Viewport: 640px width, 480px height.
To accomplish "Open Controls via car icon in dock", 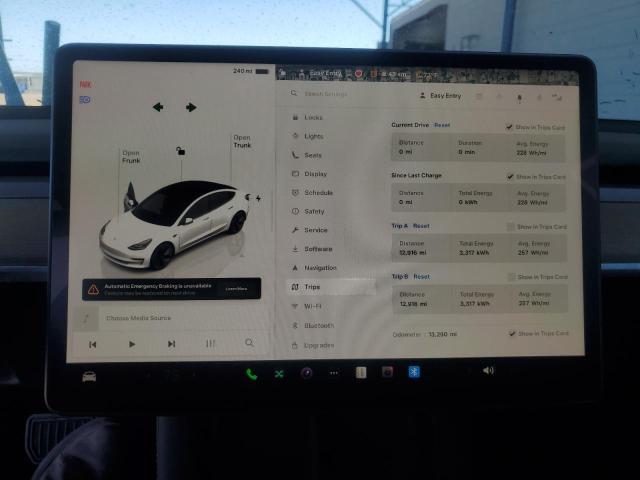I will point(89,376).
